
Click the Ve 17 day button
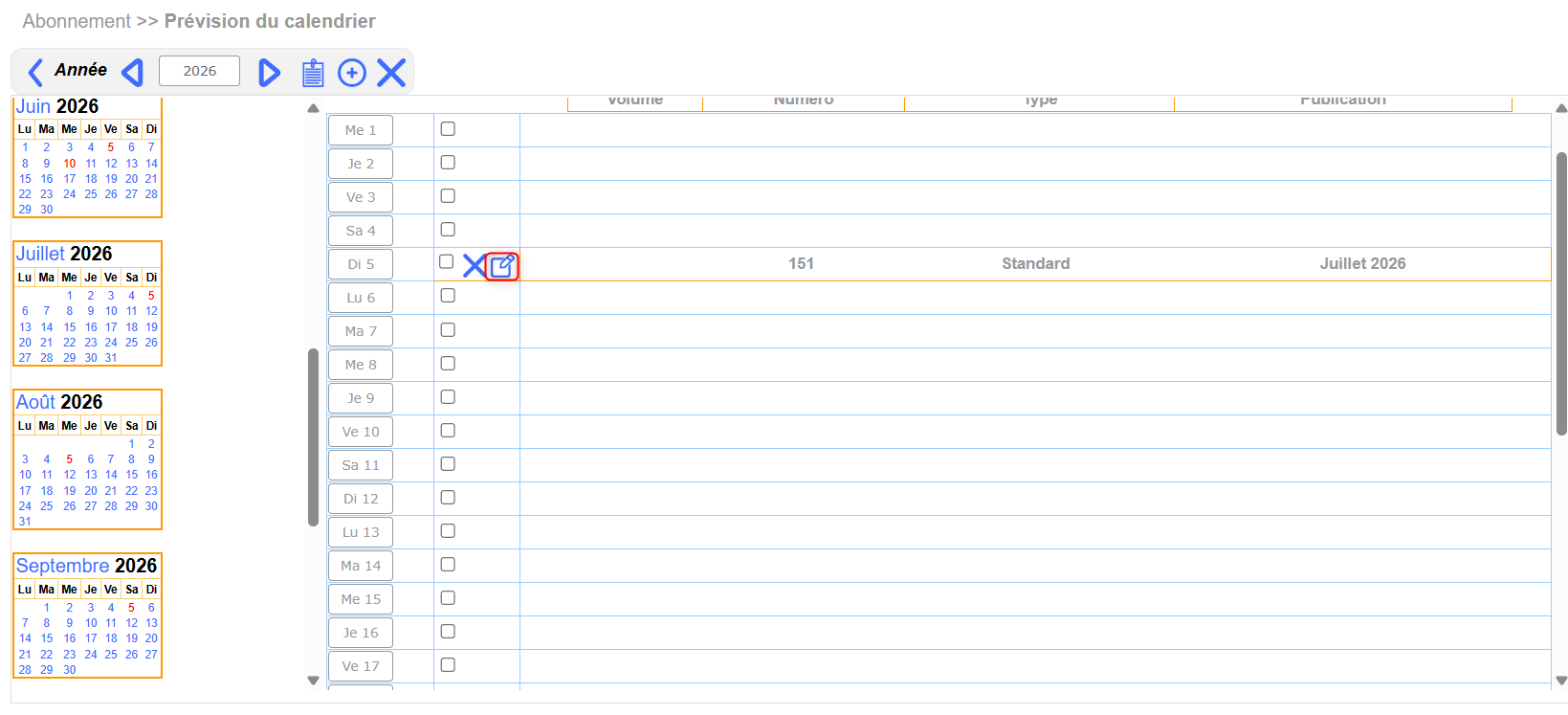coord(361,666)
